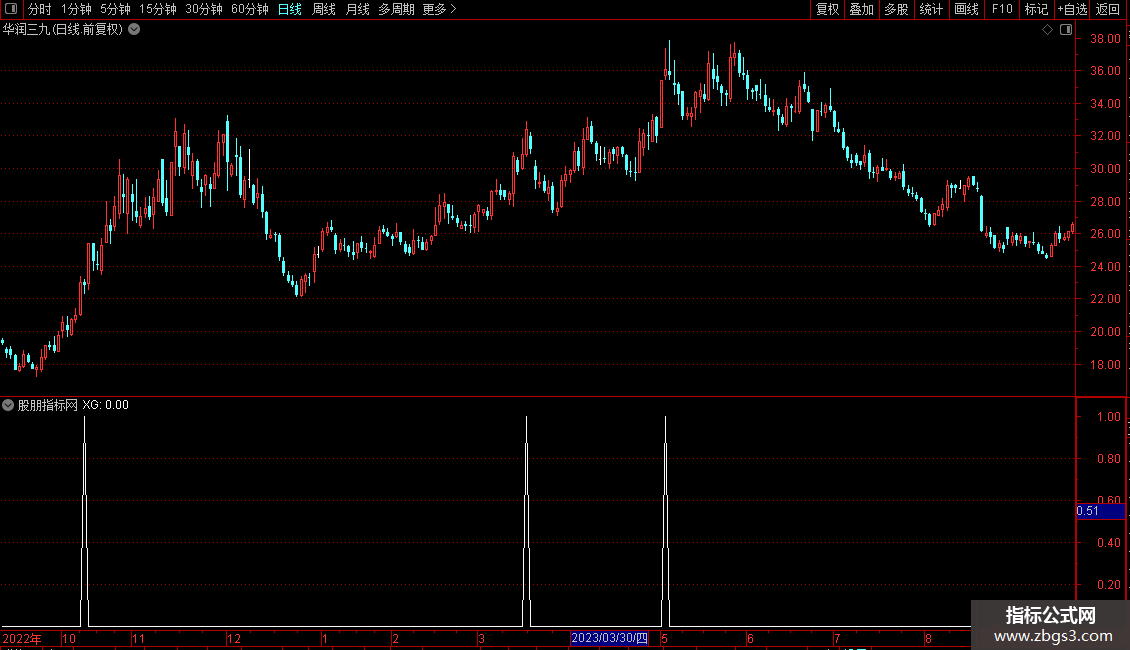This screenshot has width=1130, height=650.
Task: Expand the 更多 periods menu
Action: (x=439, y=9)
